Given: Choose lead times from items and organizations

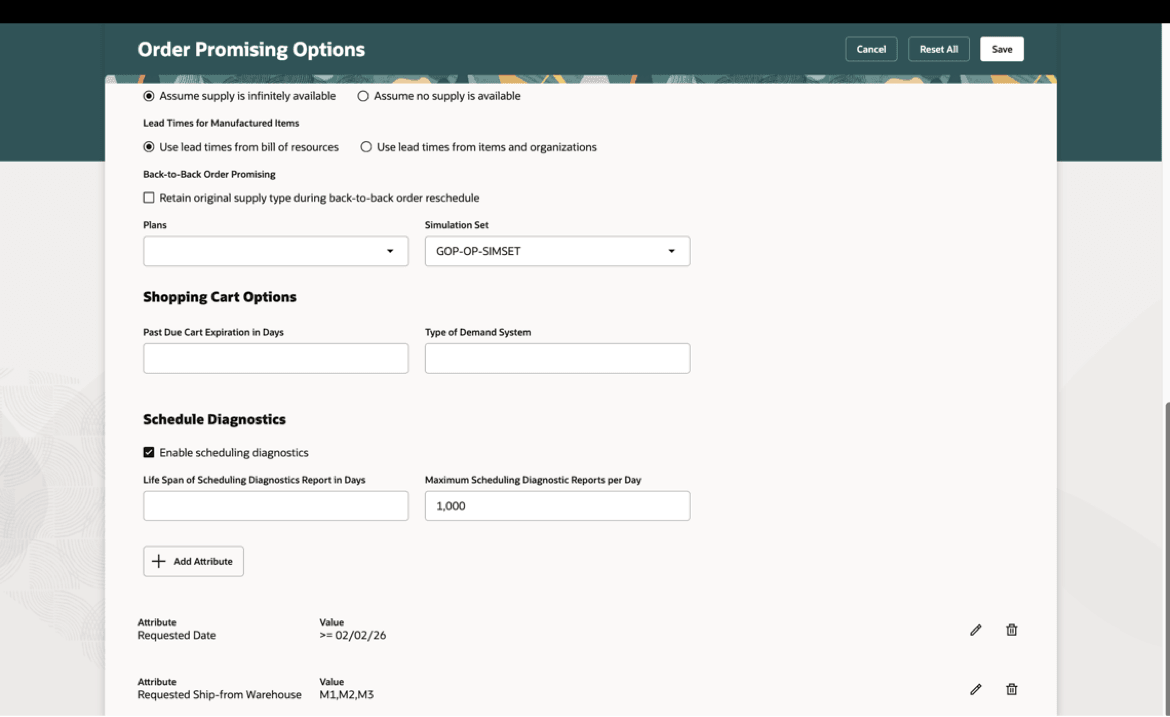Looking at the screenshot, I should (x=366, y=147).
